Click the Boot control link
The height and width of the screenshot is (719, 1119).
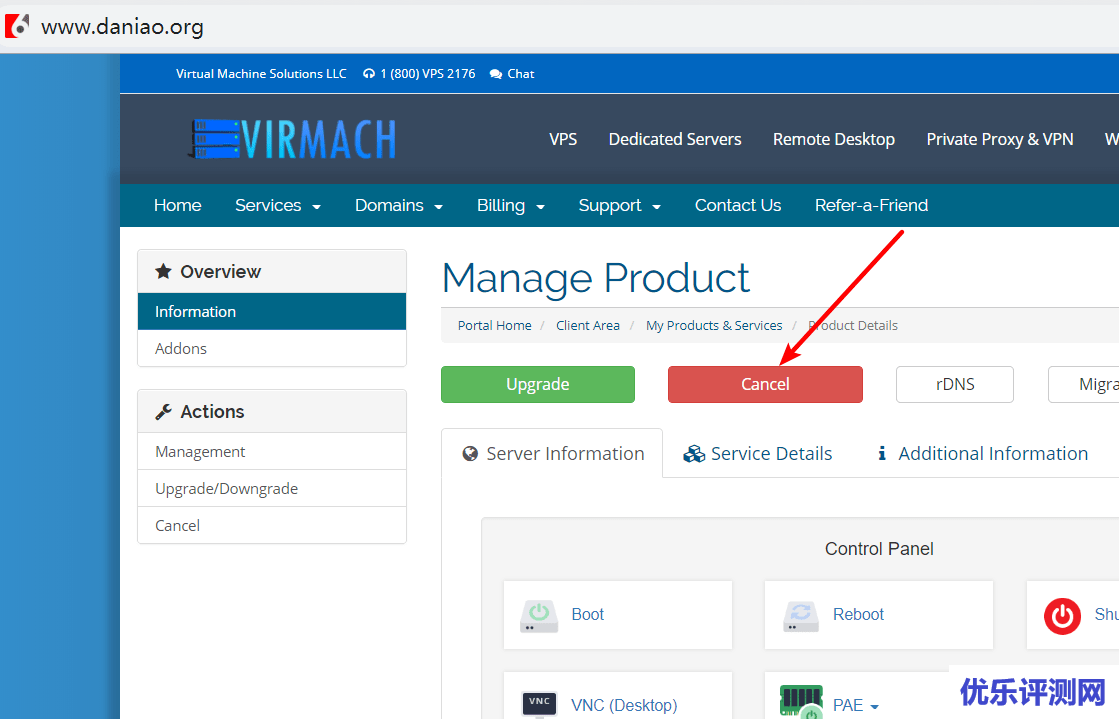pos(587,614)
